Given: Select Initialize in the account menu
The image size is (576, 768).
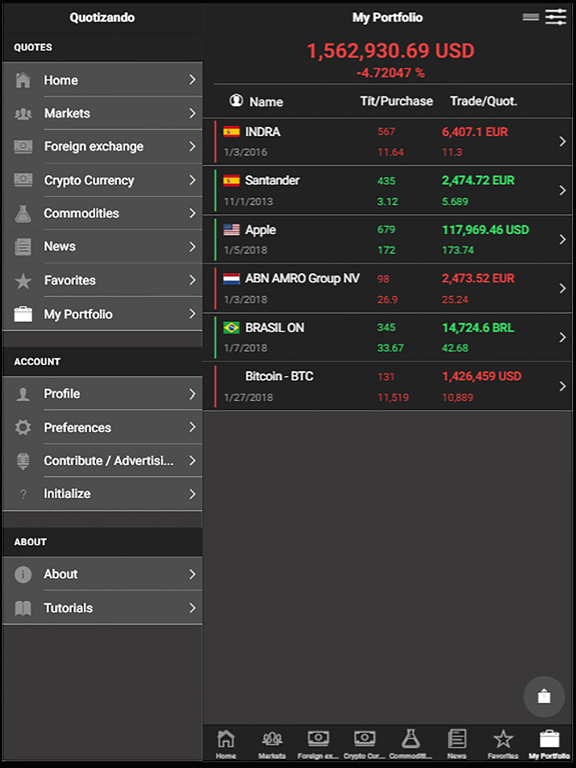Looking at the screenshot, I should coord(102,494).
